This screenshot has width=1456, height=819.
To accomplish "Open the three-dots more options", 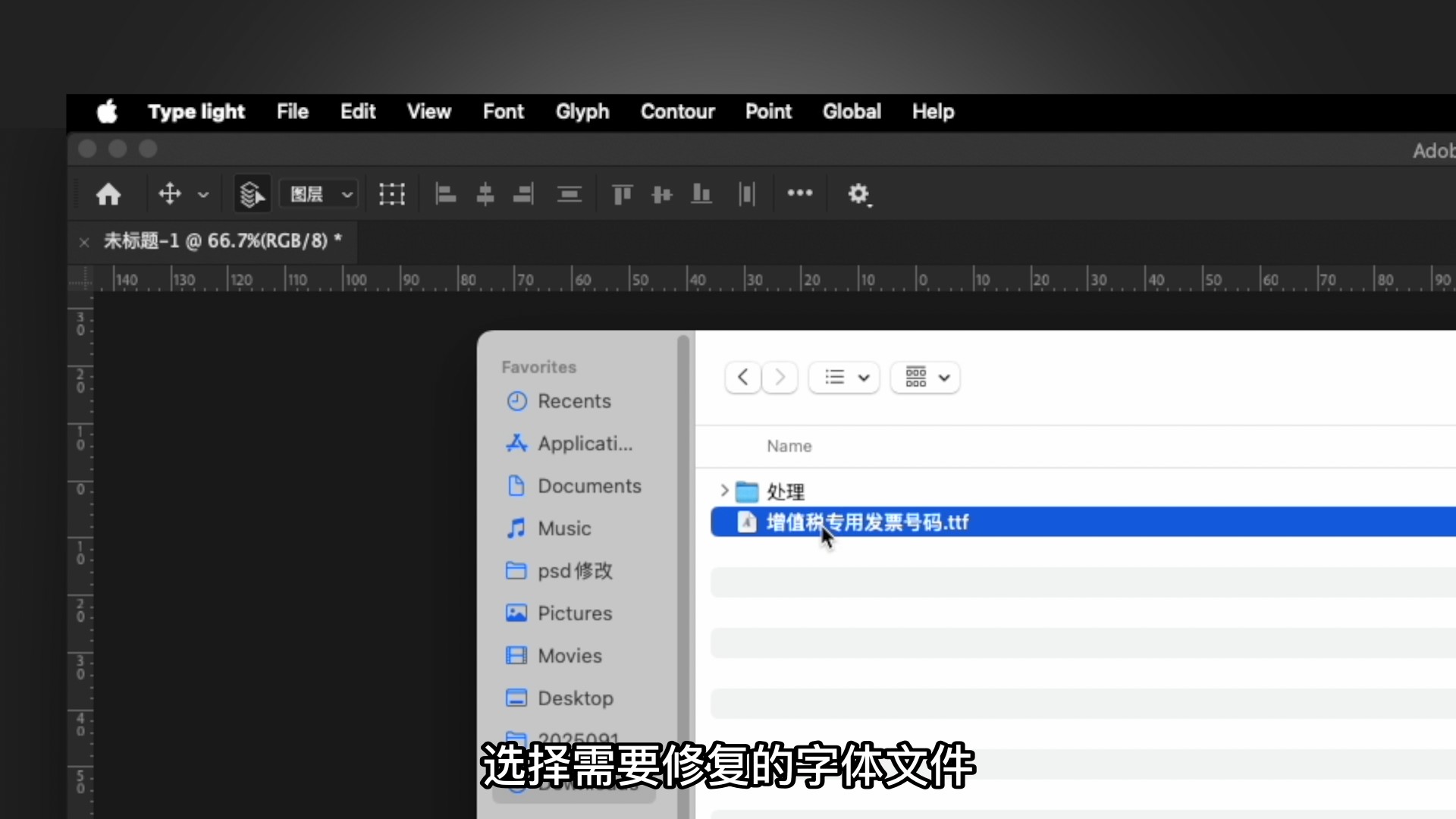I will (799, 193).
